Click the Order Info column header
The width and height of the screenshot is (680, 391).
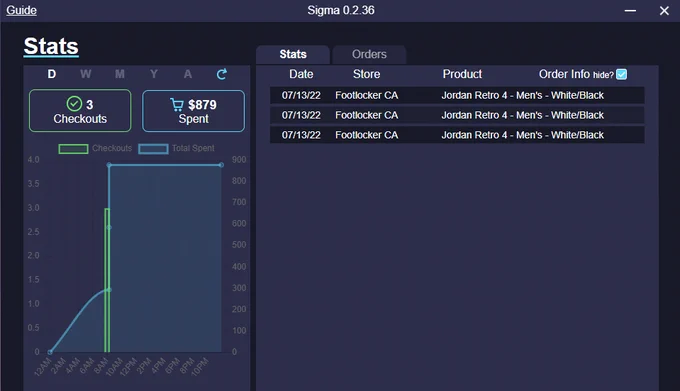tap(564, 74)
